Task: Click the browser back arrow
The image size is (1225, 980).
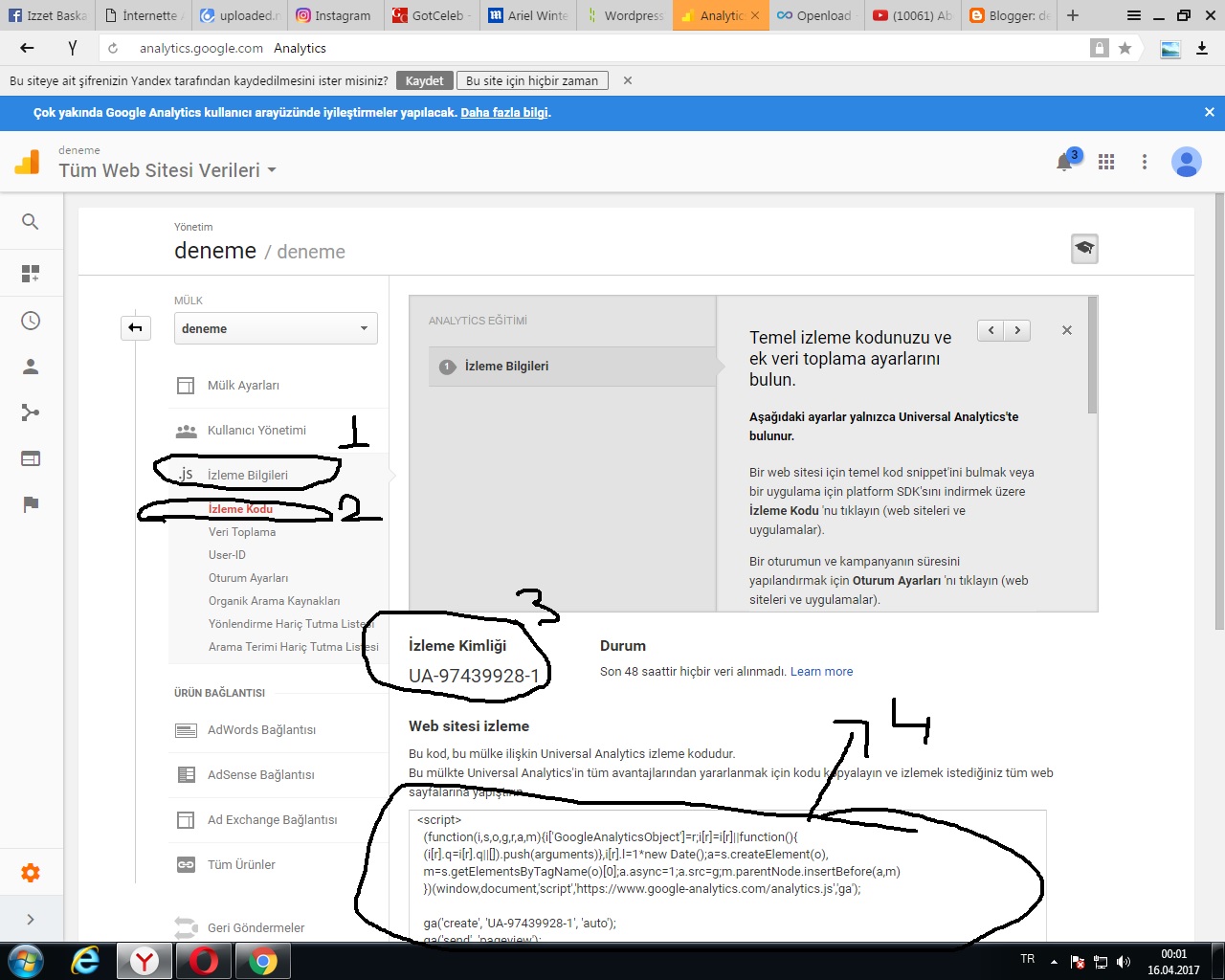Action: [27, 48]
